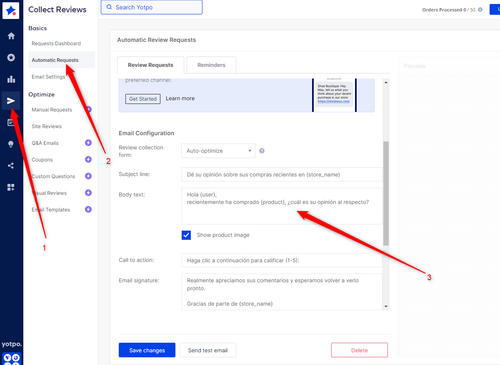Viewport: 500px width, 365px height.
Task: Click into the Call to action field
Action: click(x=282, y=260)
